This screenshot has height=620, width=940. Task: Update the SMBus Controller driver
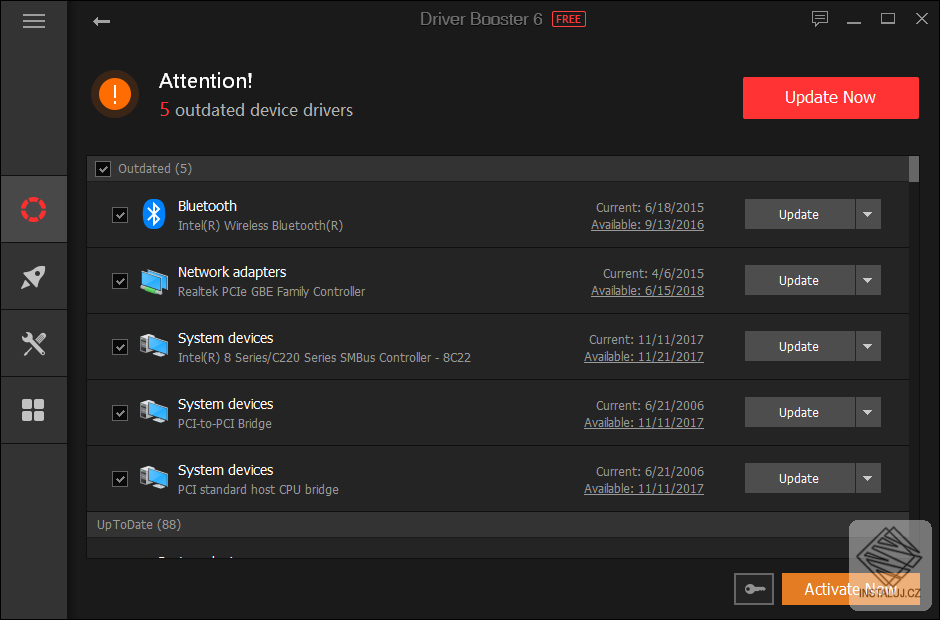coord(799,346)
